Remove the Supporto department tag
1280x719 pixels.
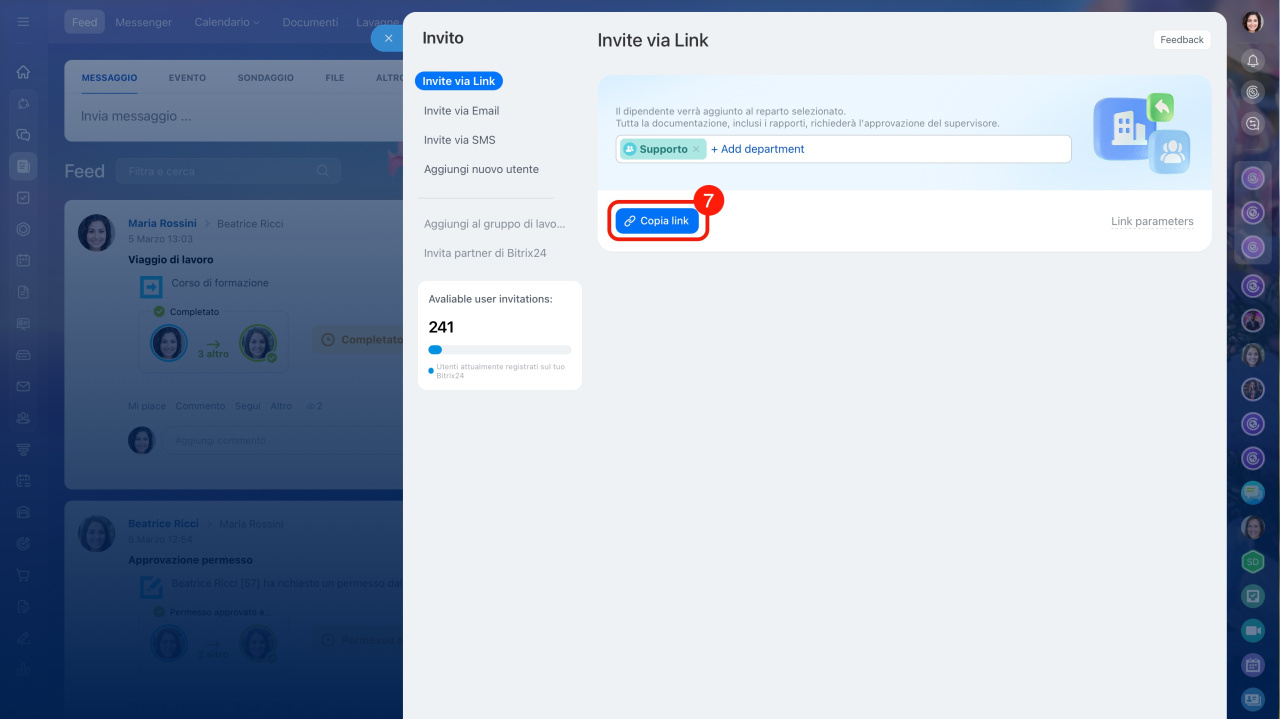696,149
